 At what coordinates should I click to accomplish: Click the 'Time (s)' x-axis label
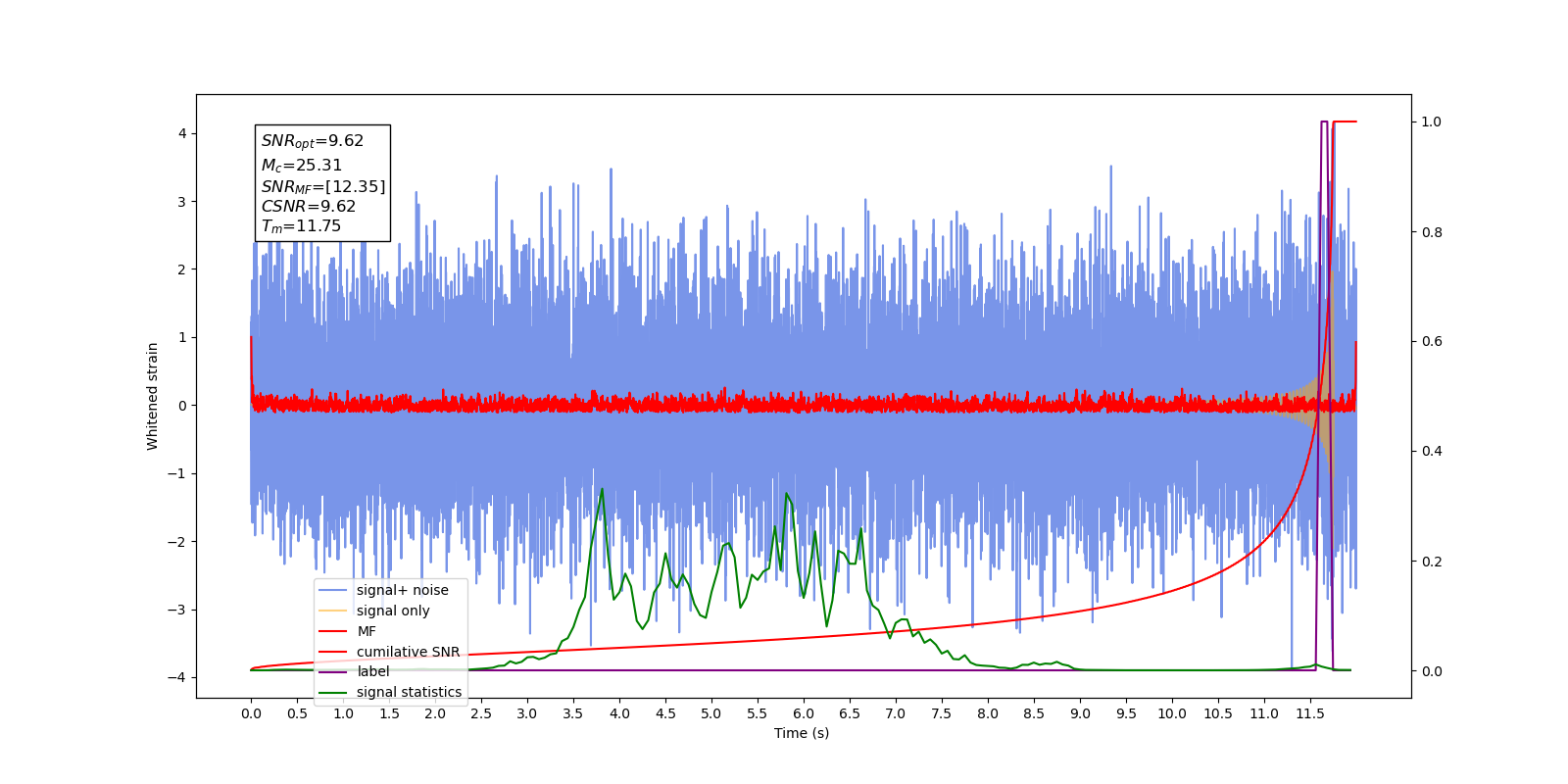[802, 733]
